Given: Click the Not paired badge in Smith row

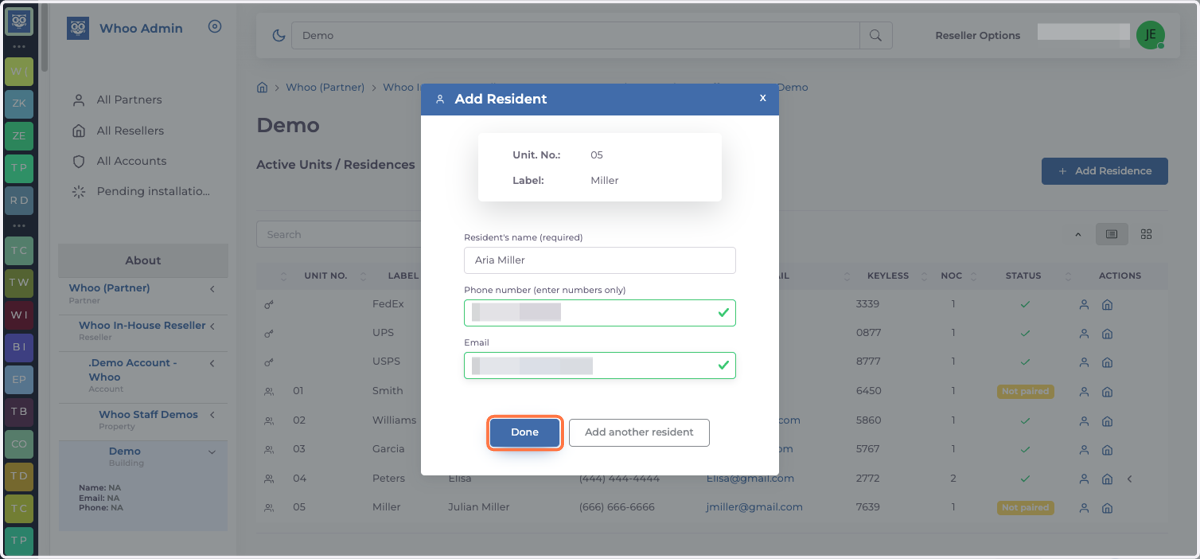Looking at the screenshot, I should (1025, 391).
